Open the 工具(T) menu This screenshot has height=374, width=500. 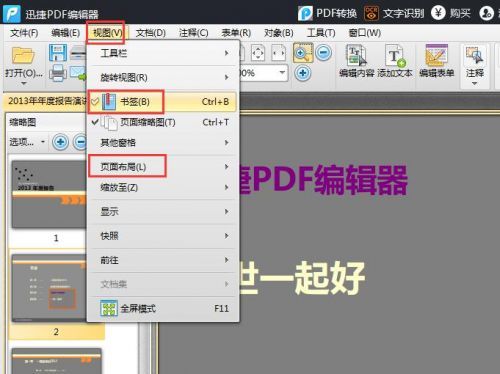(321, 33)
